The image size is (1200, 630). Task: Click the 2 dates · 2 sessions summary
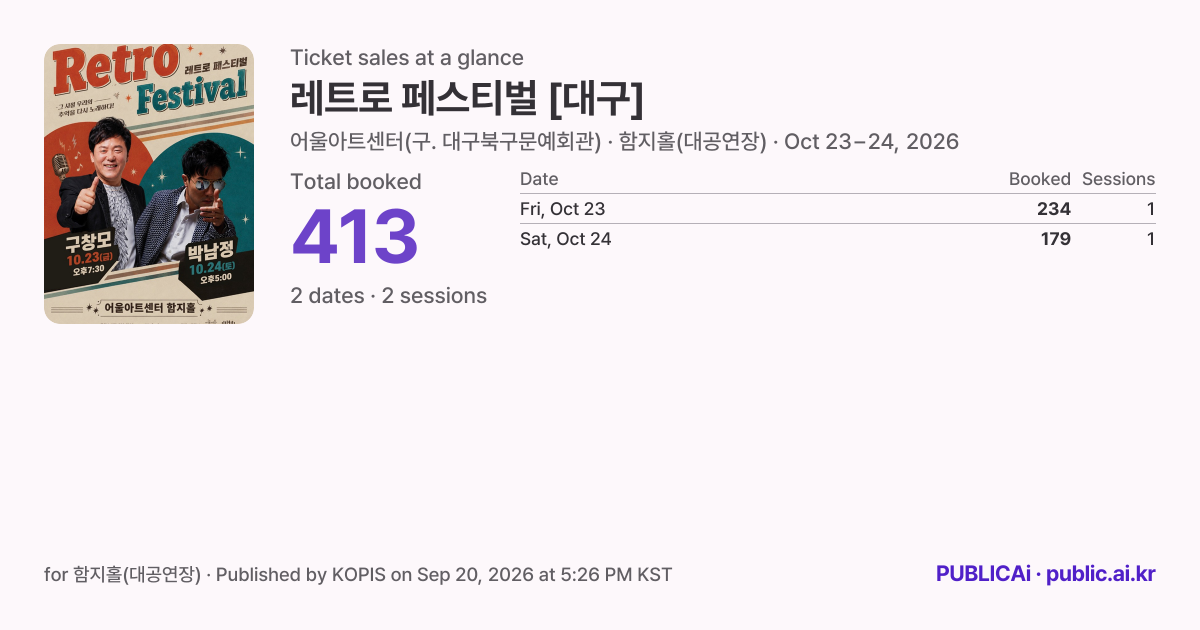(x=388, y=296)
